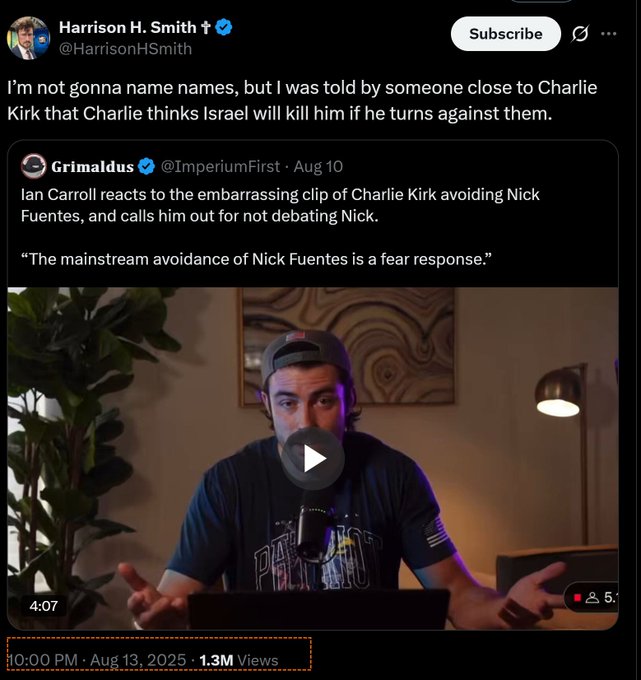Open the @HarrisonHSmith handle link
The height and width of the screenshot is (680, 641).
(x=125, y=49)
